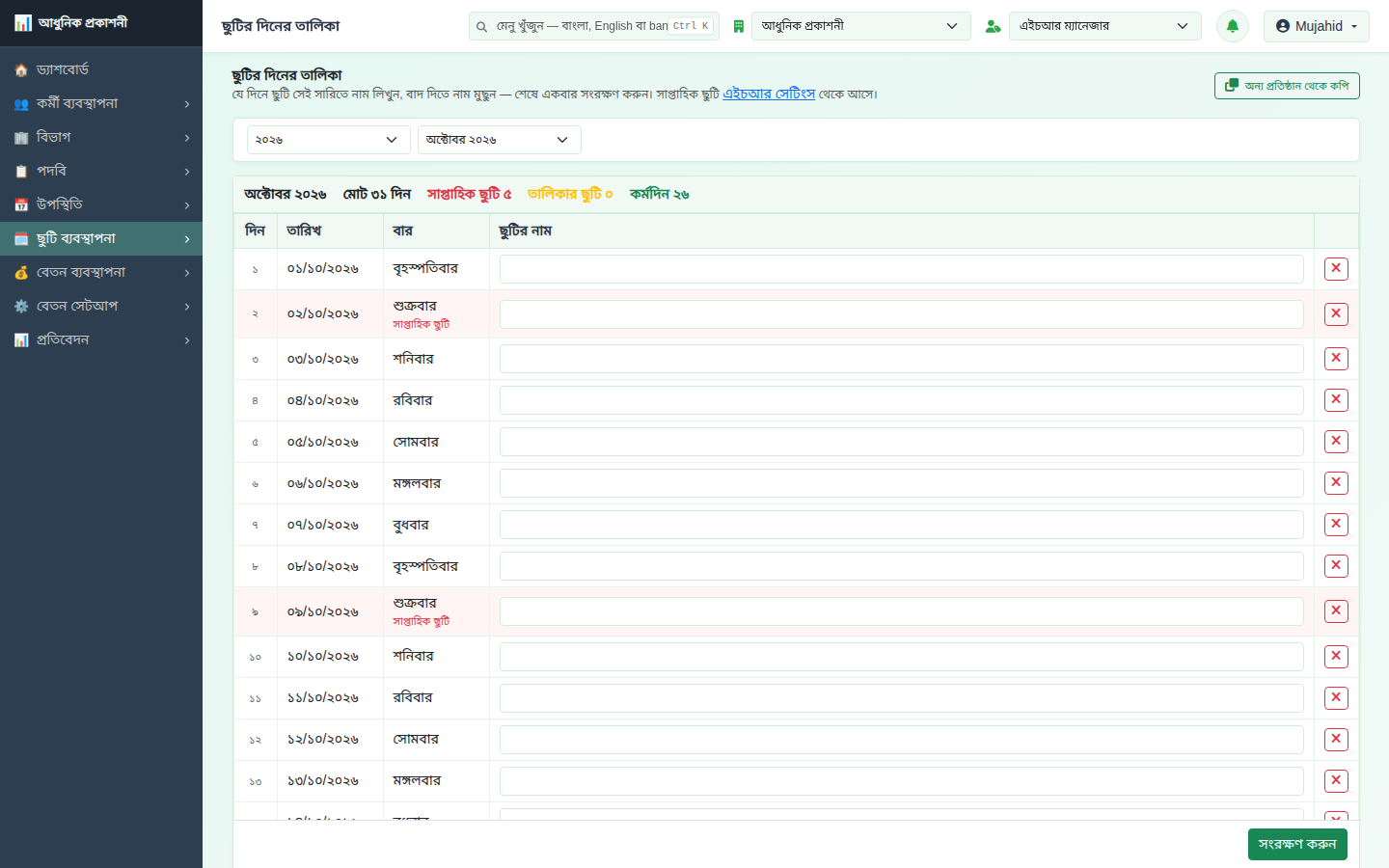The width and height of the screenshot is (1389, 868).
Task: Open the ২০২৬ year dropdown
Action: [327, 140]
